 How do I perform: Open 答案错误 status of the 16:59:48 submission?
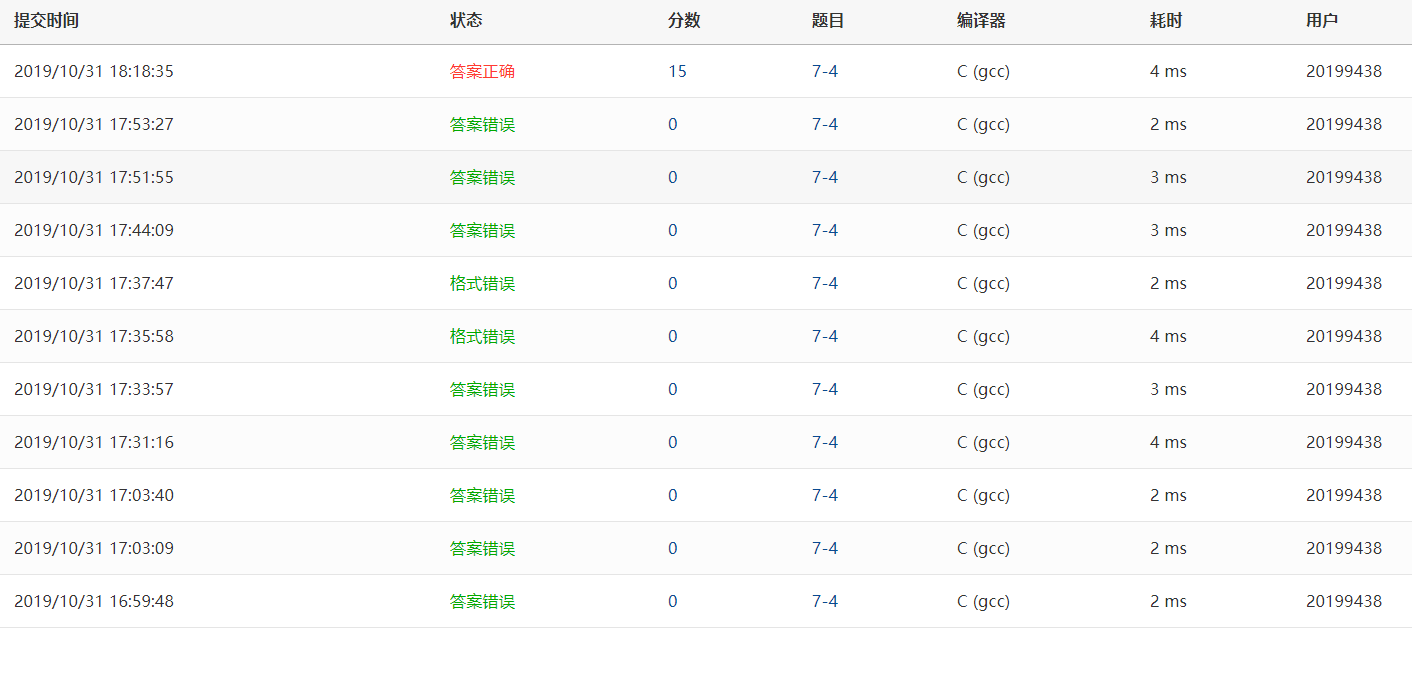pyautogui.click(x=482, y=602)
